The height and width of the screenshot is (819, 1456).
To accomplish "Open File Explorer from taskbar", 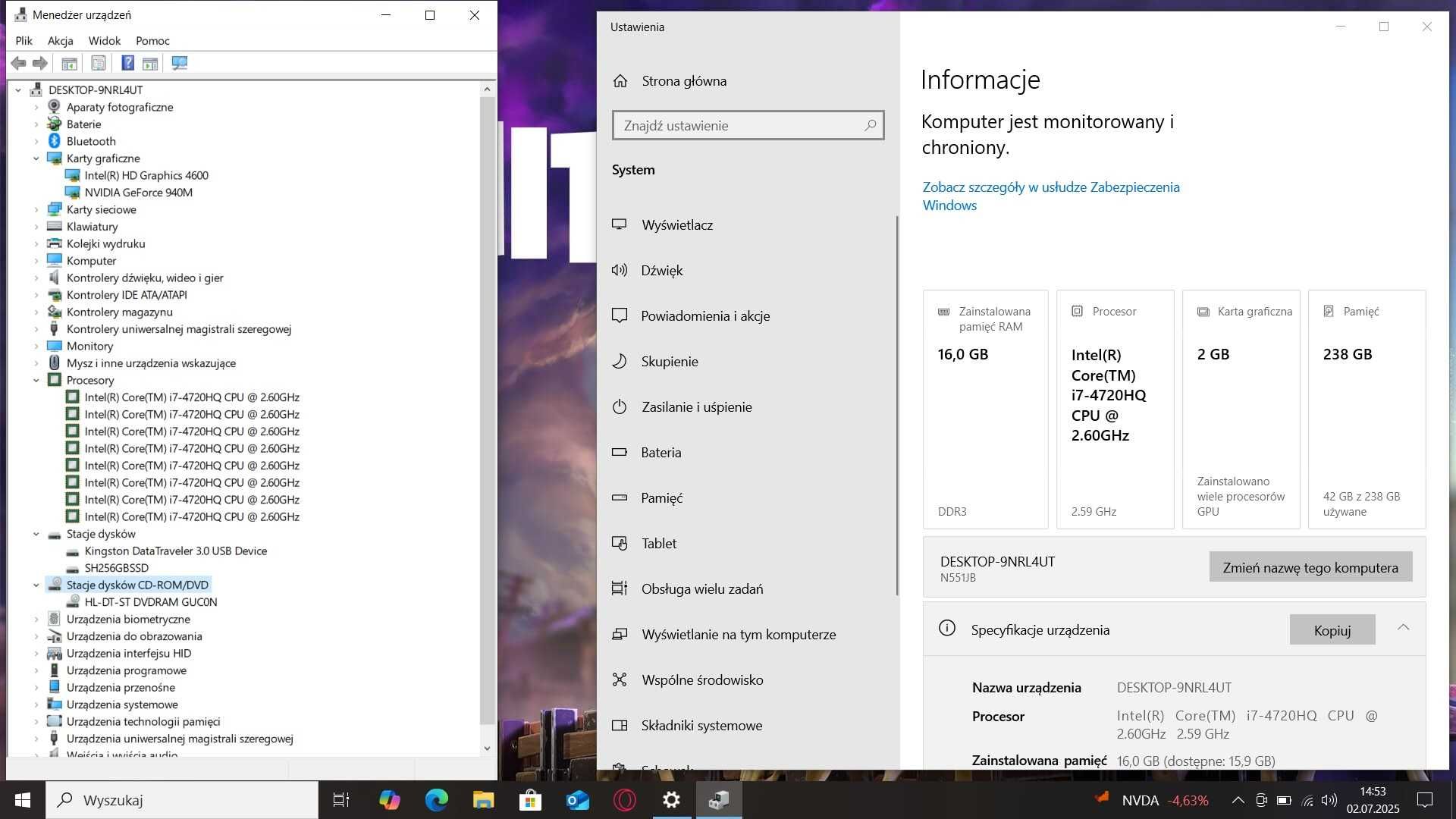I will coord(483,800).
